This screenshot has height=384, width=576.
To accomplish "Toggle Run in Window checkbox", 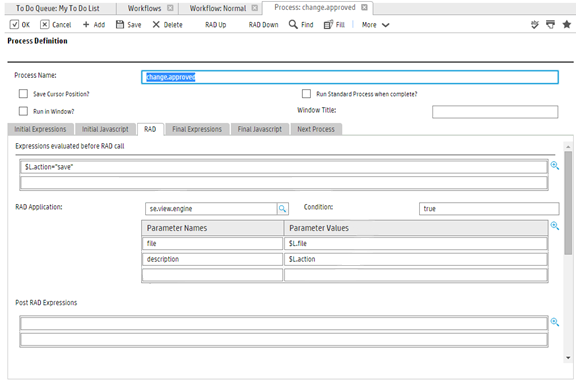I will tap(23, 111).
